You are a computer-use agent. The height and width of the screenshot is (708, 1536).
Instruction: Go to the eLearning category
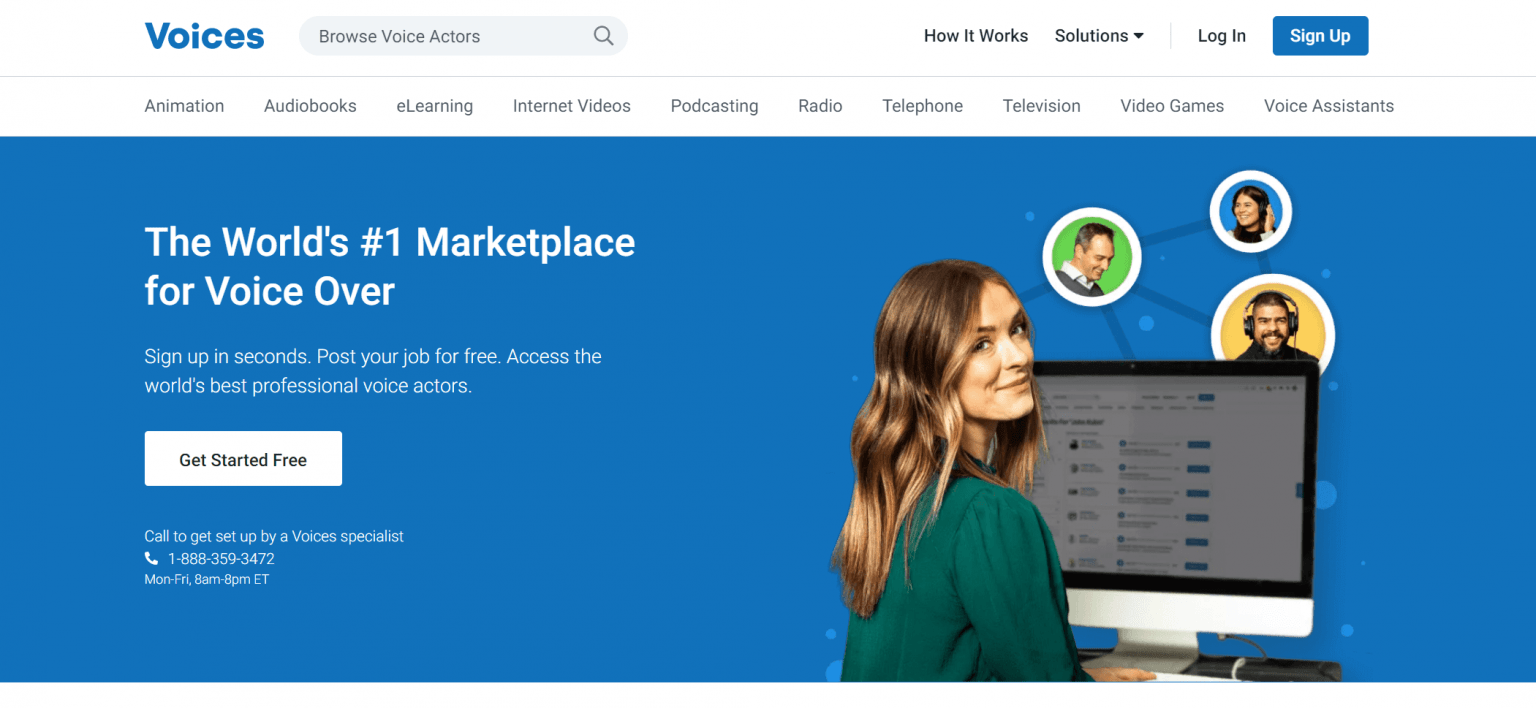tap(435, 106)
